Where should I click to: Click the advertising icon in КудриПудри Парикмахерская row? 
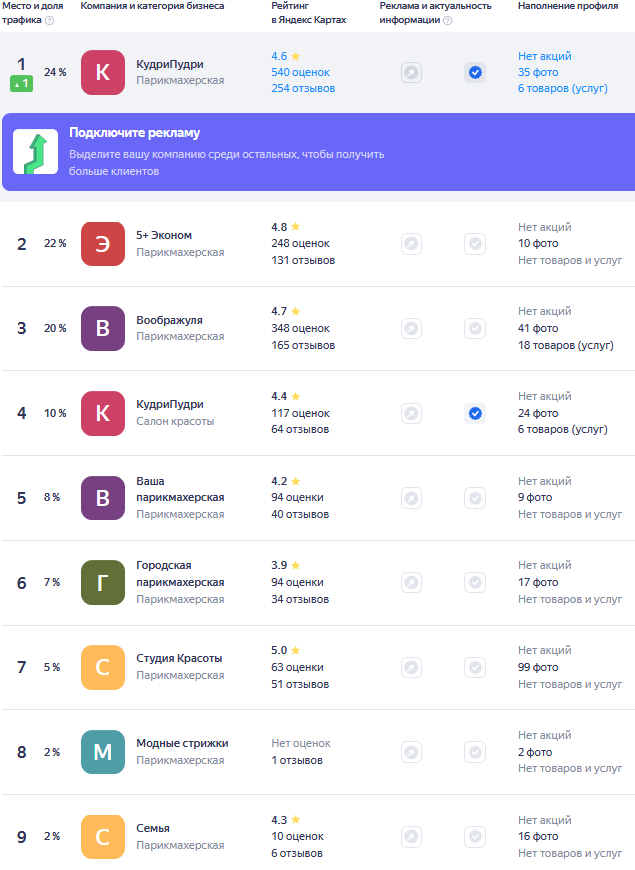pyautogui.click(x=411, y=73)
